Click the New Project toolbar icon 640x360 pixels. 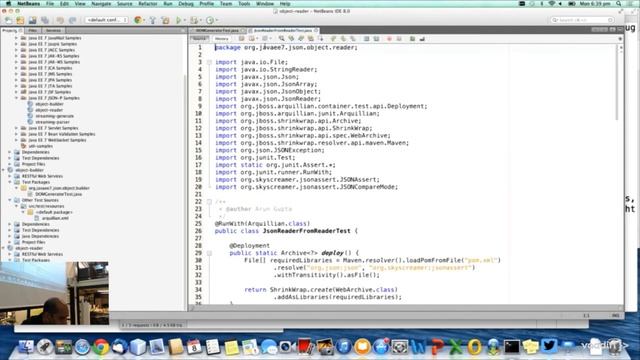[20, 20]
